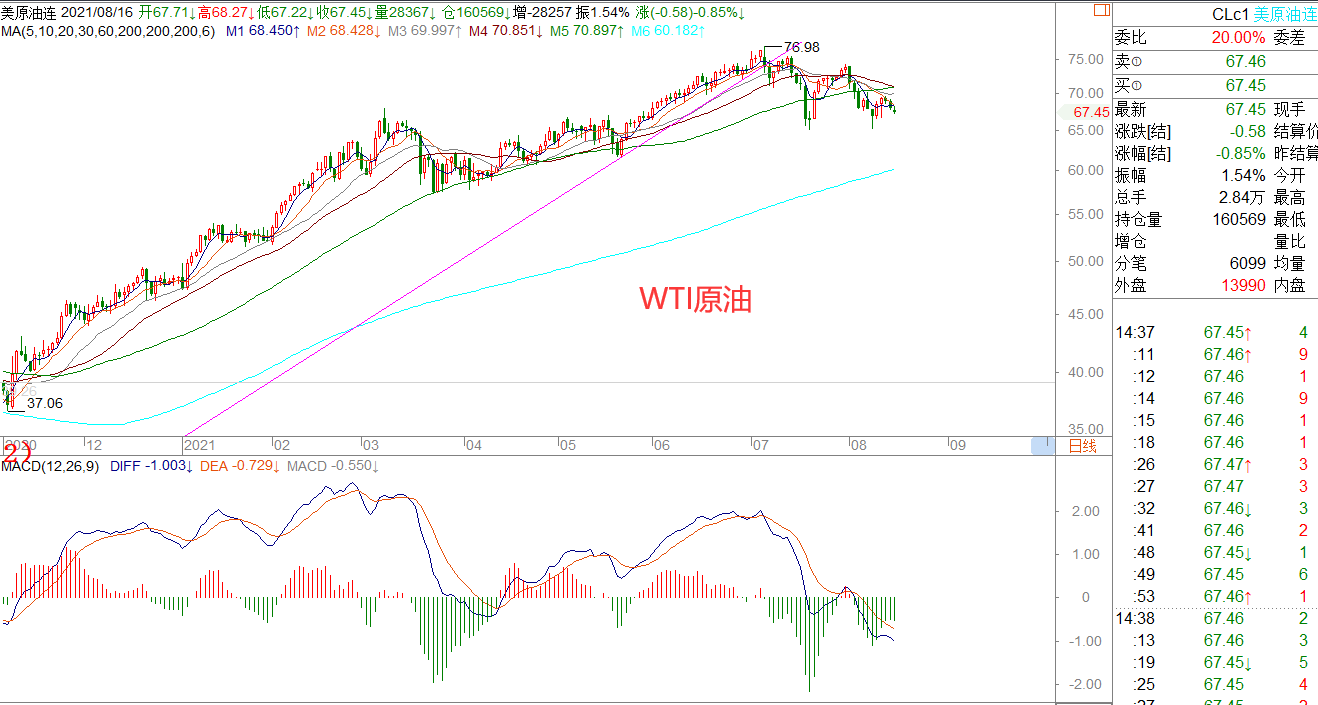
Task: Click the M2 68.428 moving average value
Action: click(343, 31)
